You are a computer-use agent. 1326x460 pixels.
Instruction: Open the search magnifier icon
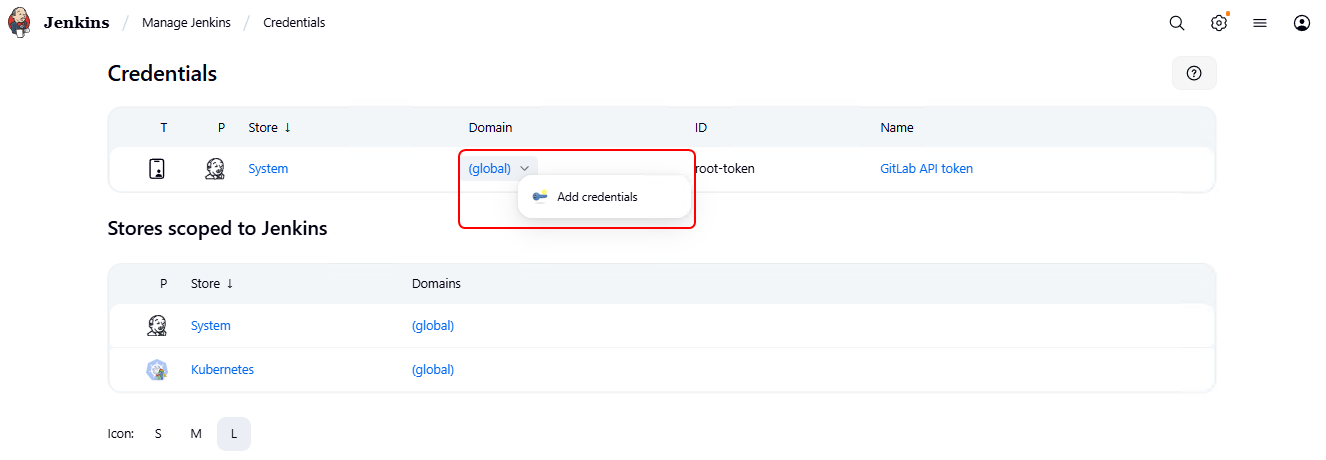tap(1177, 23)
